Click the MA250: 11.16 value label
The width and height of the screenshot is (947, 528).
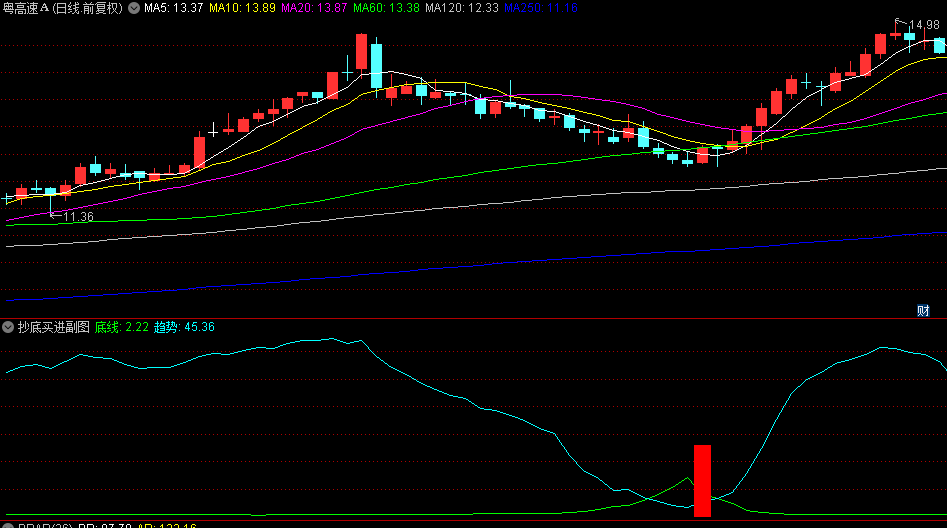coord(541,8)
